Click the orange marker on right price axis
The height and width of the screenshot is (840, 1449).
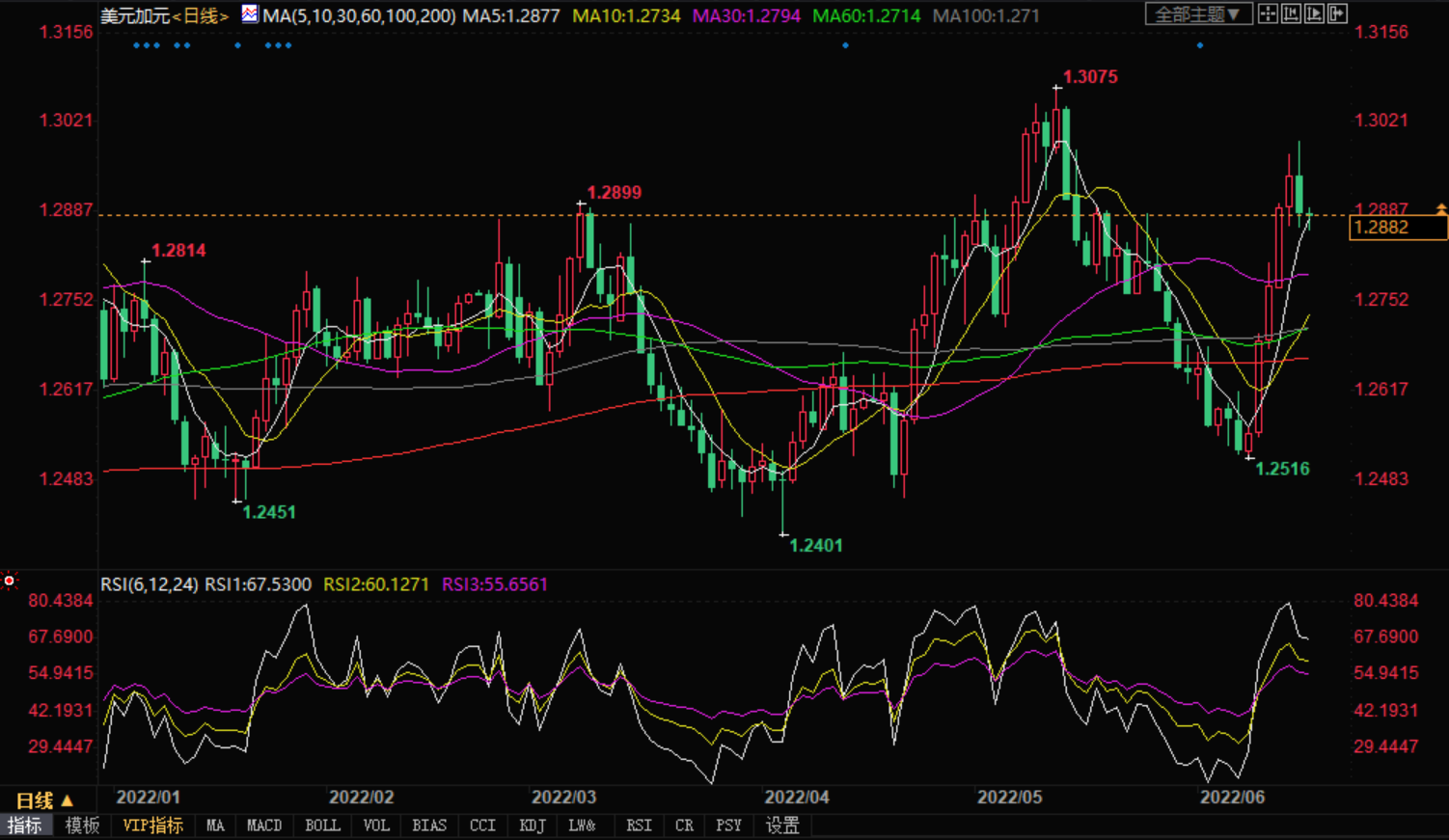1440,208
